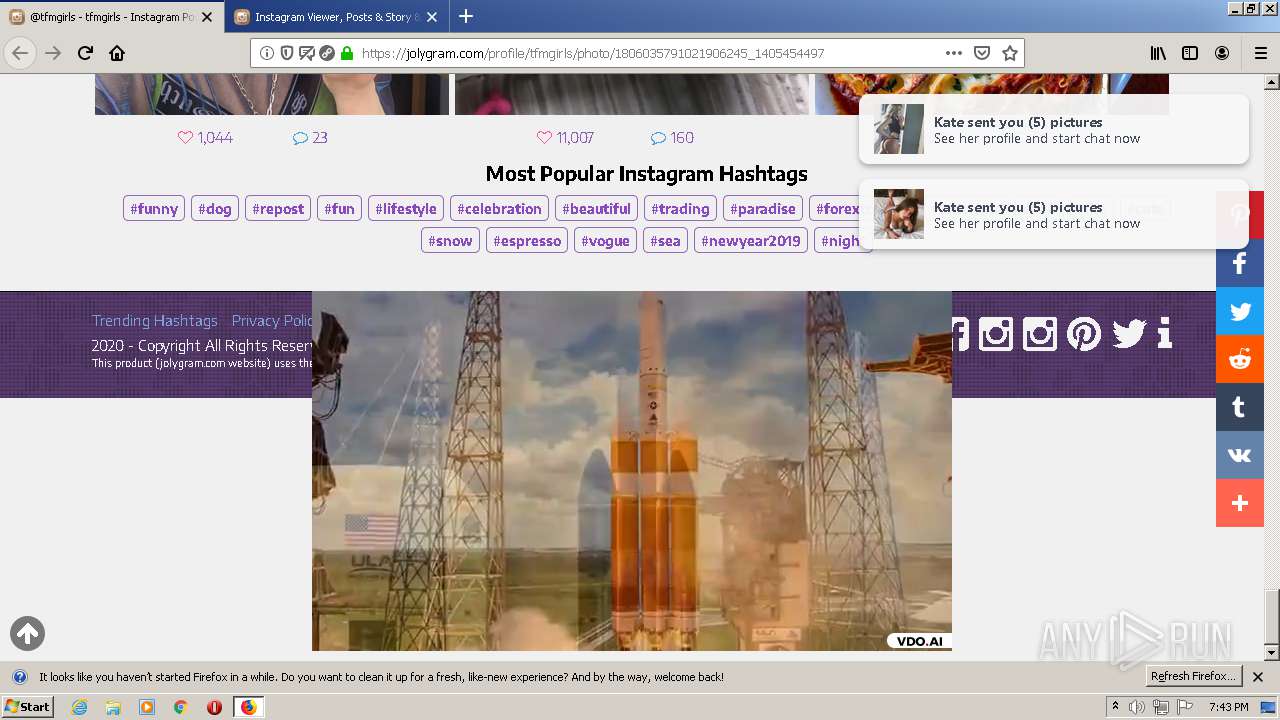
Task: Share page on Reddit sidebar button
Action: coord(1240,359)
